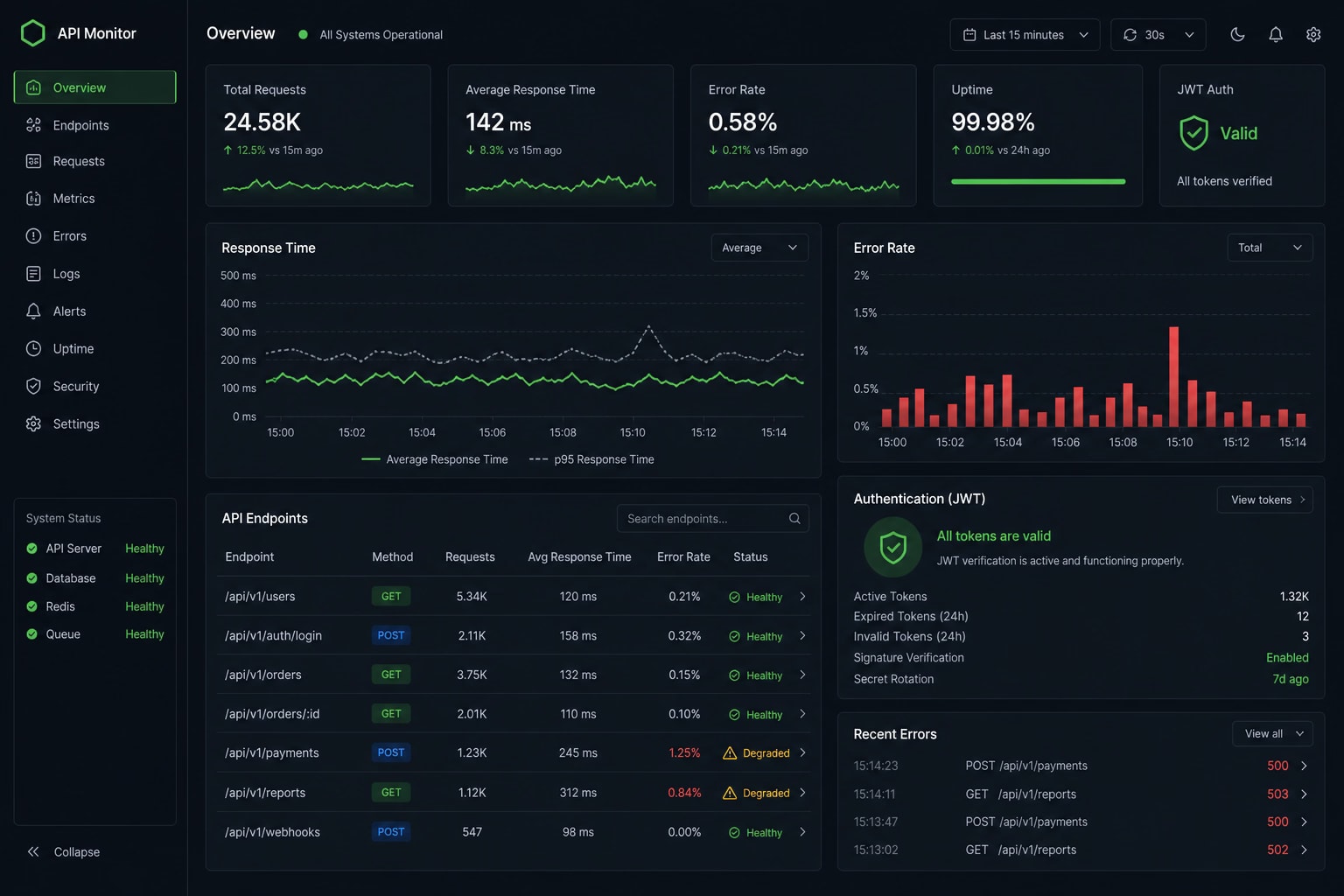
Task: Click the Secret Rotation 7d ago value
Action: click(x=1291, y=679)
